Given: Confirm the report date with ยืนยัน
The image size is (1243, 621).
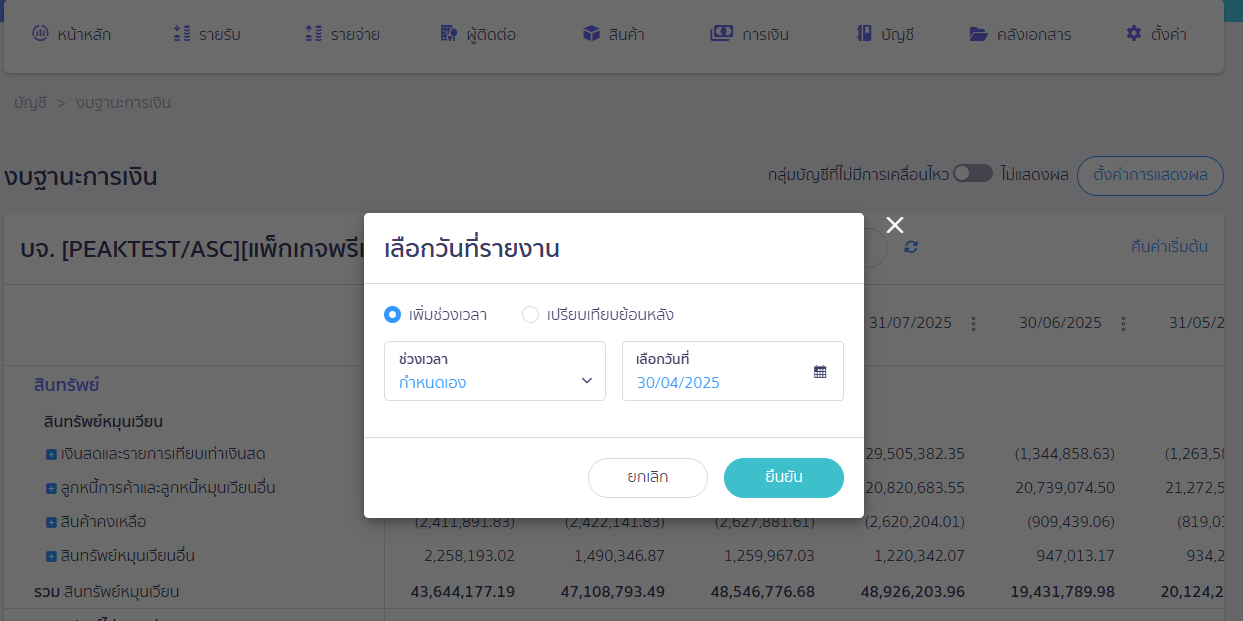Looking at the screenshot, I should tap(783, 477).
